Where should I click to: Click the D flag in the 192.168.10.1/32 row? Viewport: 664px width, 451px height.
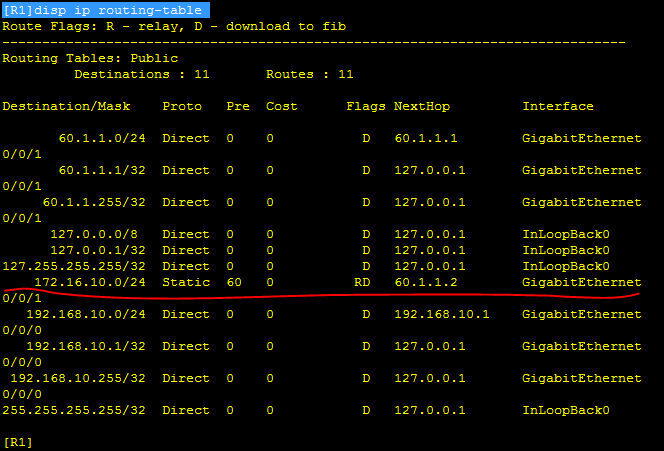[x=366, y=346]
